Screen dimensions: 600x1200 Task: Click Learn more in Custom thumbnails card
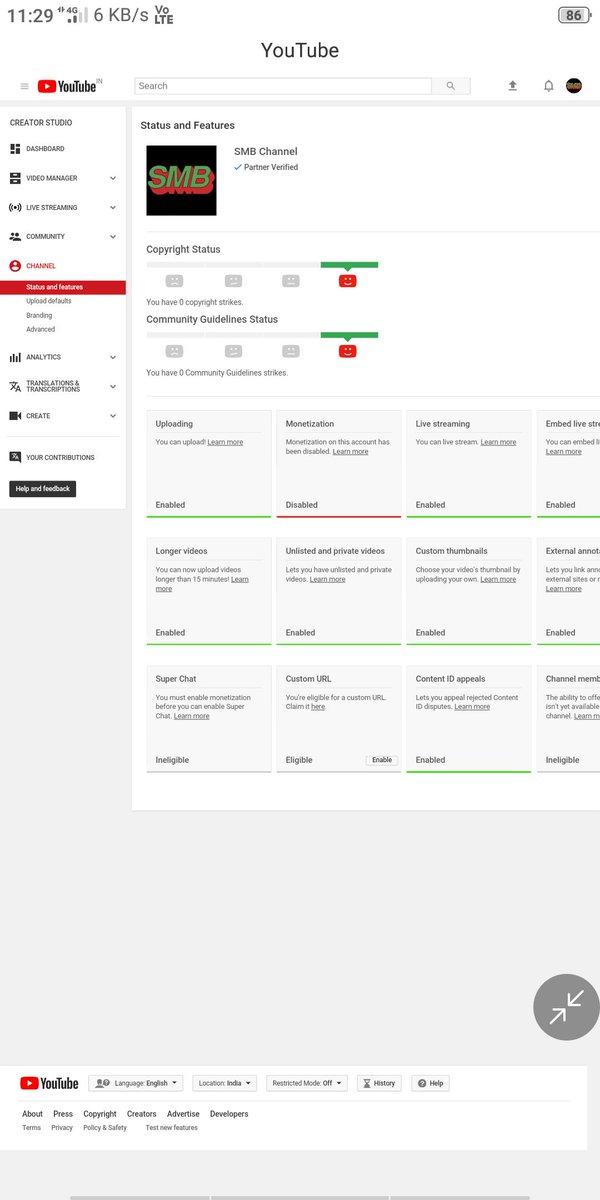[498, 579]
